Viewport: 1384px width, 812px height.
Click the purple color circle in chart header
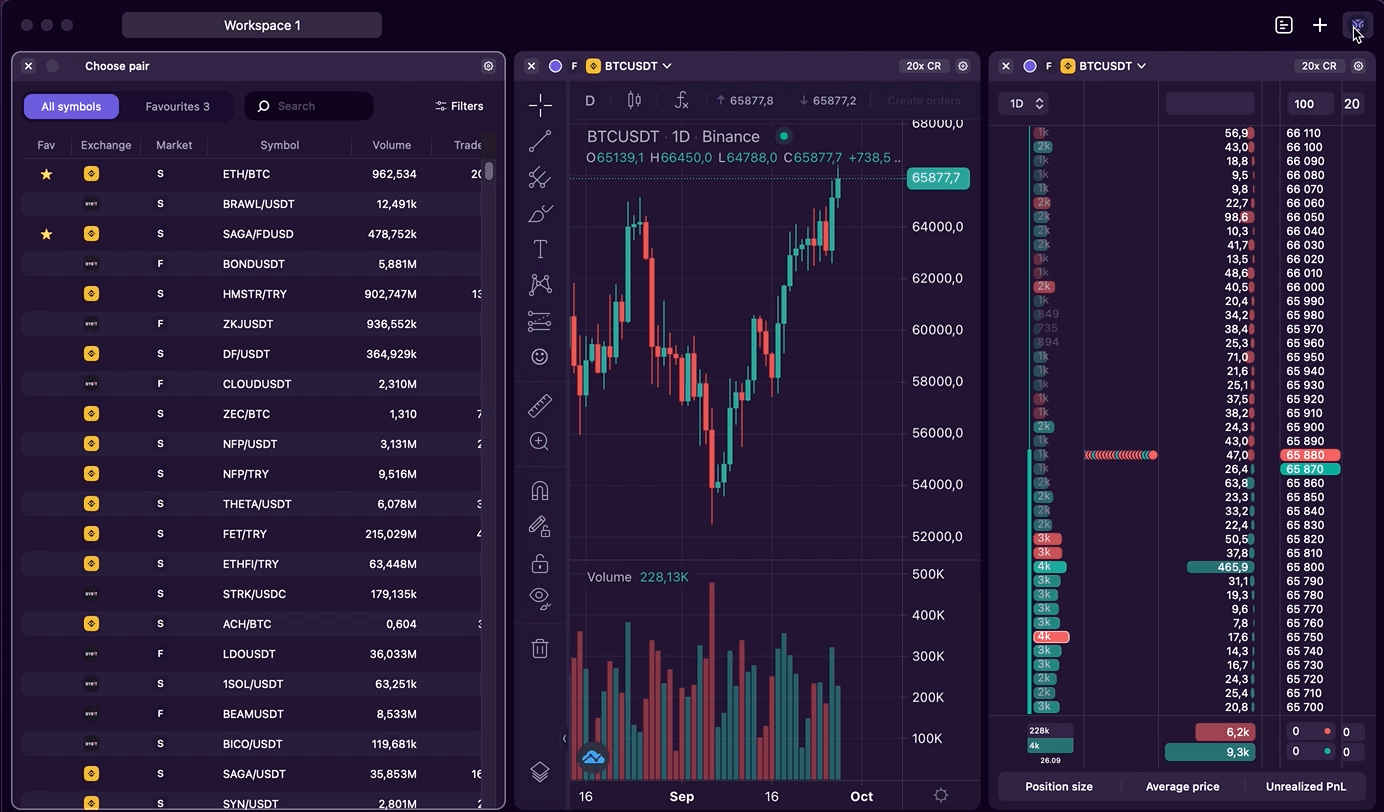555,66
